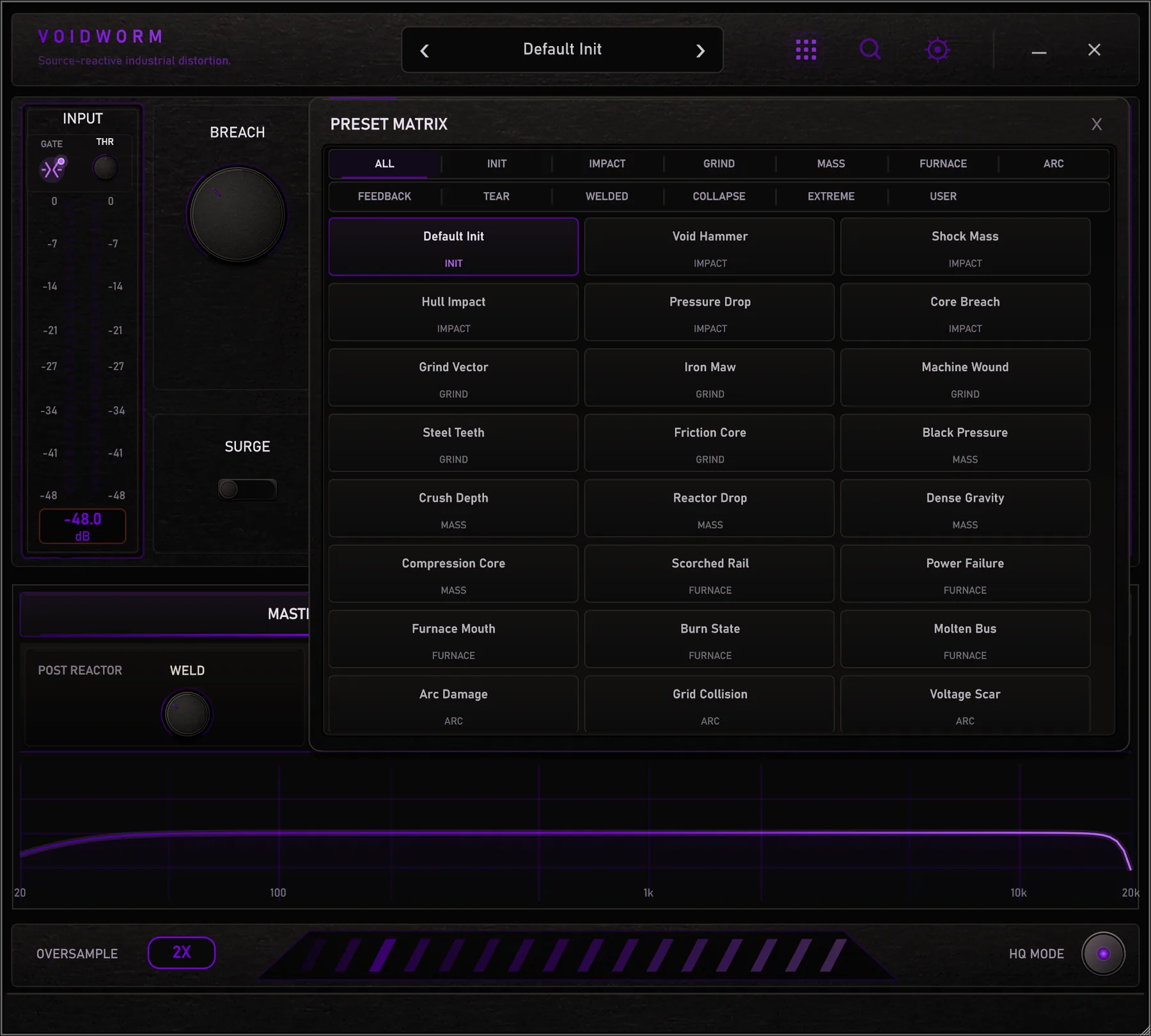Image resolution: width=1151 pixels, height=1036 pixels.
Task: Pick the Molten Bus preset
Action: coord(966,639)
